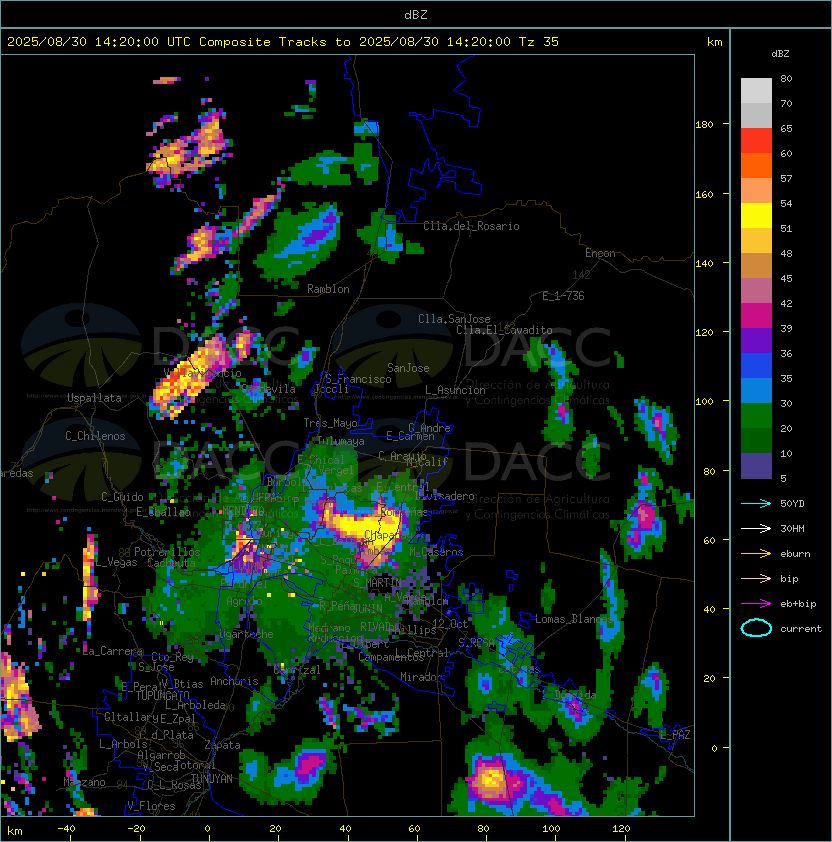Image resolution: width=832 pixels, height=842 pixels.
Task: Click the L_Asuncion place label
Action: (455, 390)
